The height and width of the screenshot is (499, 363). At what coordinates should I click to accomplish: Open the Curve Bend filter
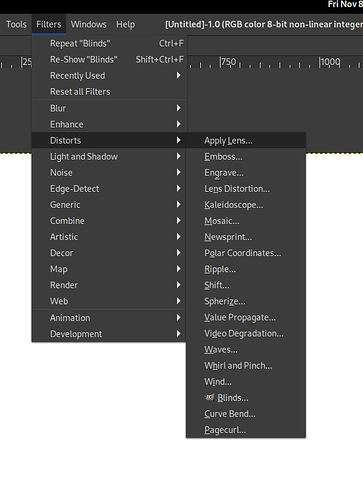click(x=246, y=414)
